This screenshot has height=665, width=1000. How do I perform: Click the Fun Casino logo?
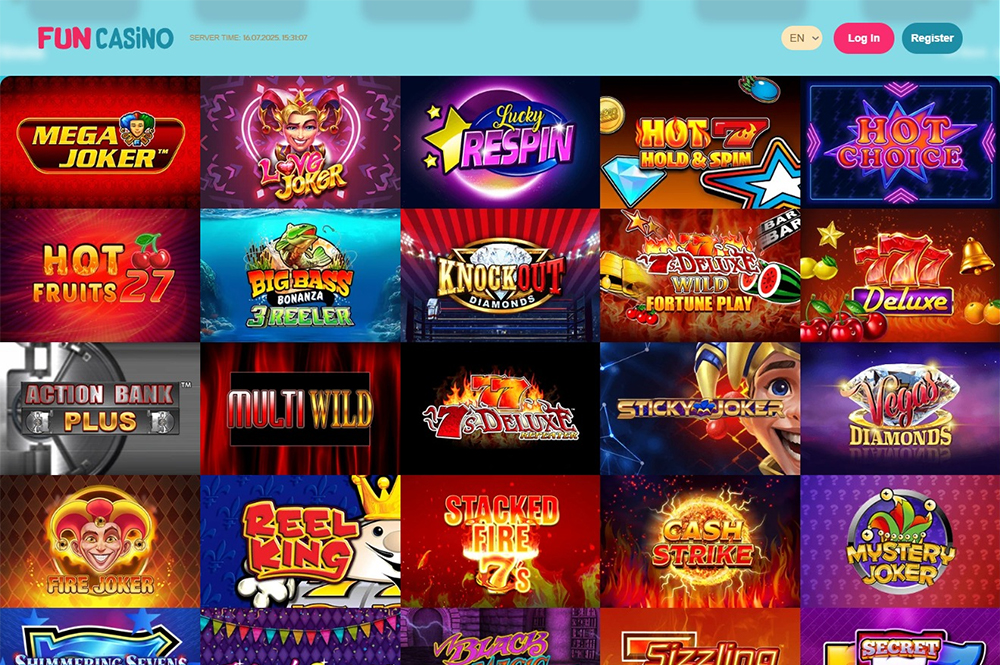pos(105,38)
